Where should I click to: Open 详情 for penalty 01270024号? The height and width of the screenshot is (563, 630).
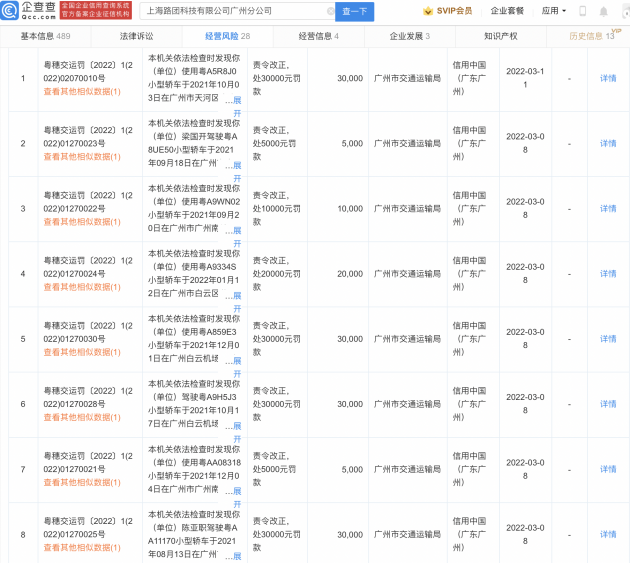(x=608, y=274)
